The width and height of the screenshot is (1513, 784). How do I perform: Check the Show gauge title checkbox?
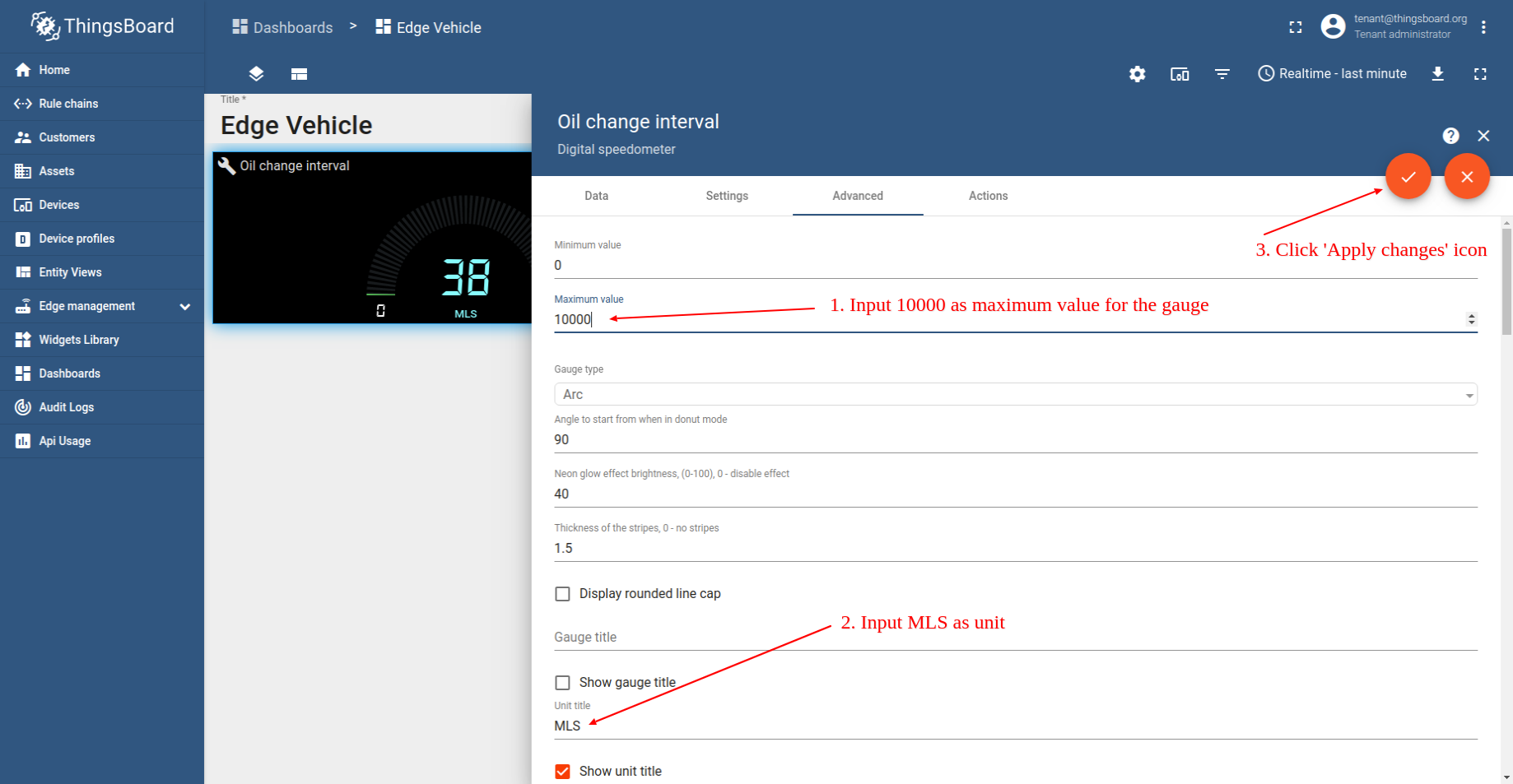point(563,683)
